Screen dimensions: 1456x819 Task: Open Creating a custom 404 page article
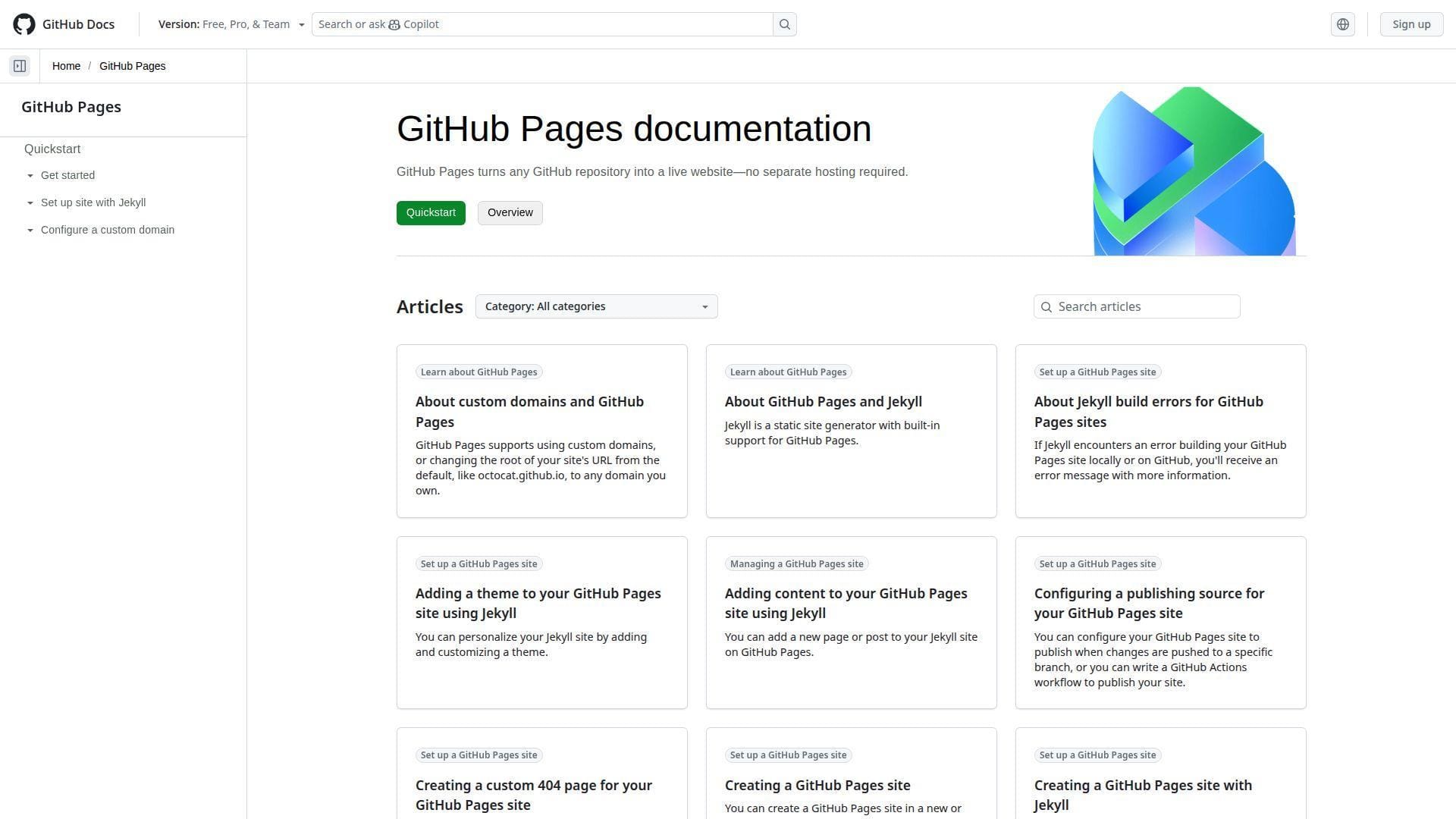tap(533, 795)
